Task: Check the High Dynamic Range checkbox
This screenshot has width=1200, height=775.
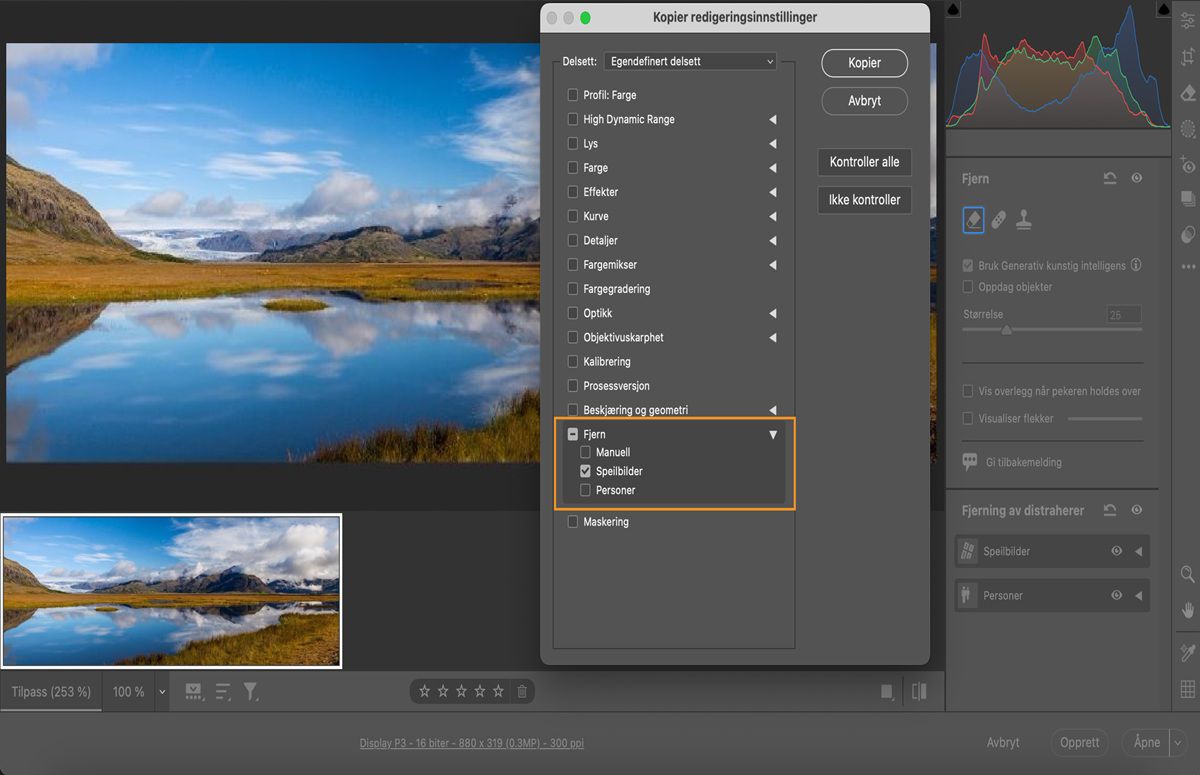Action: pos(573,119)
